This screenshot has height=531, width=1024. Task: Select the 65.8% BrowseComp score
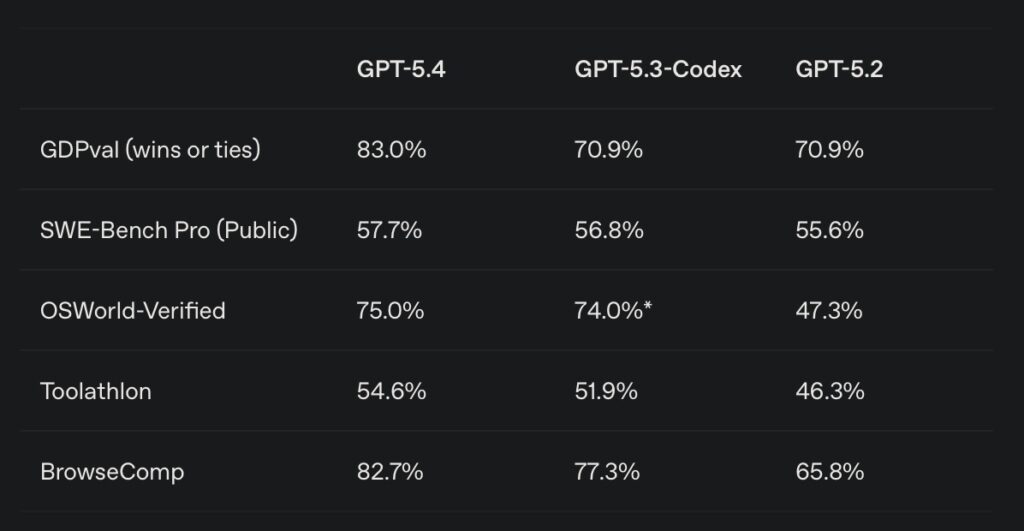pyautogui.click(x=829, y=471)
